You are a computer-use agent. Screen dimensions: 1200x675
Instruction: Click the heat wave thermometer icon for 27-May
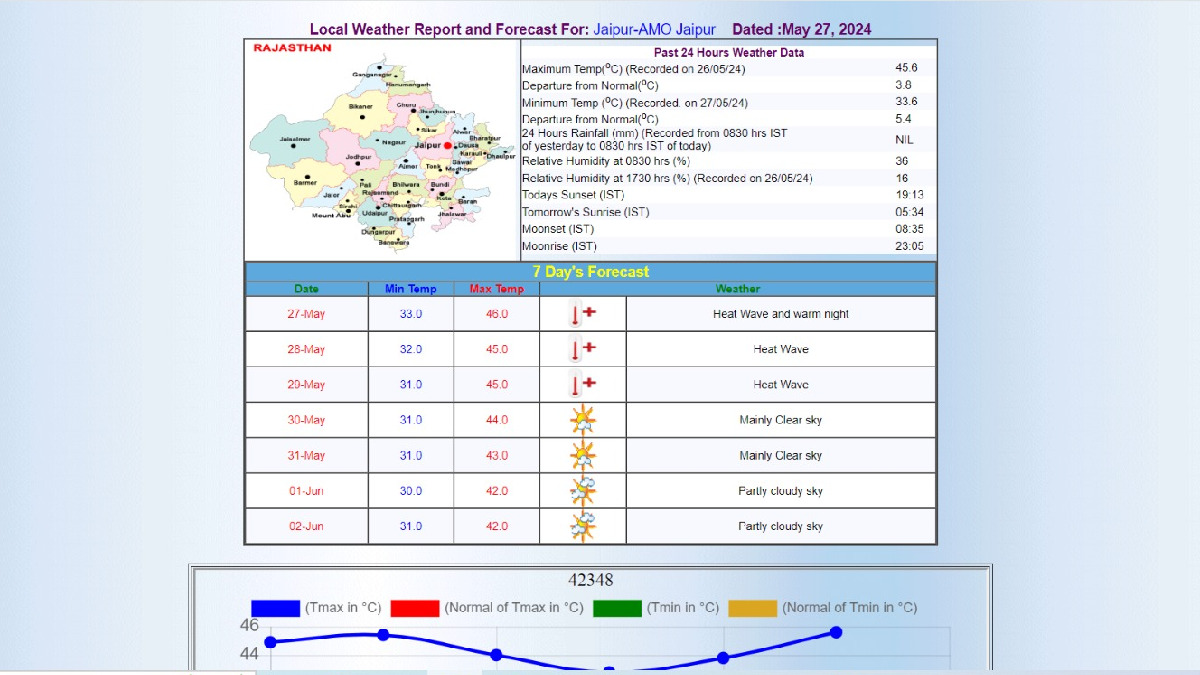point(583,312)
